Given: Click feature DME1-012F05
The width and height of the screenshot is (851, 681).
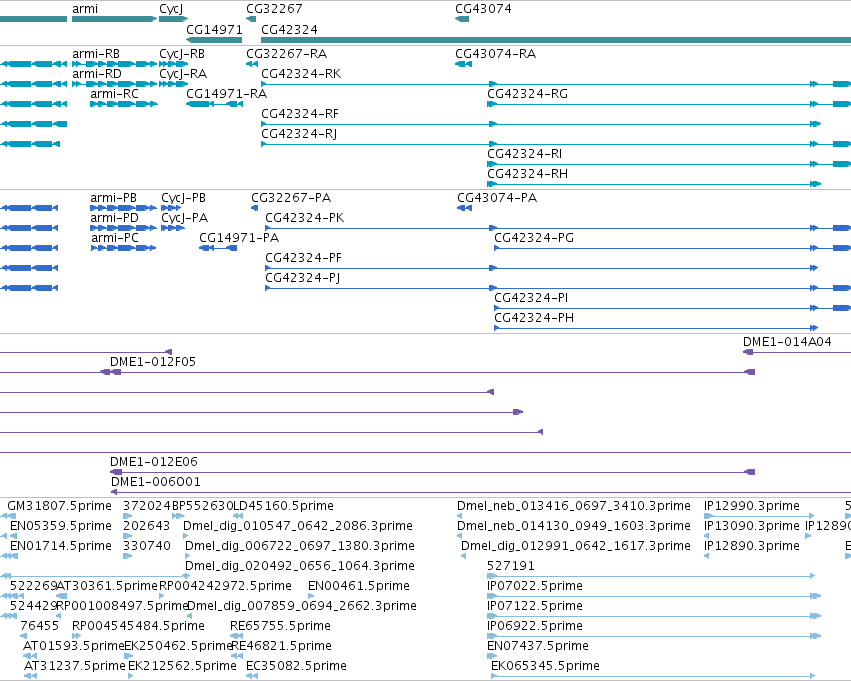Looking at the screenshot, I should pyautogui.click(x=153, y=362).
